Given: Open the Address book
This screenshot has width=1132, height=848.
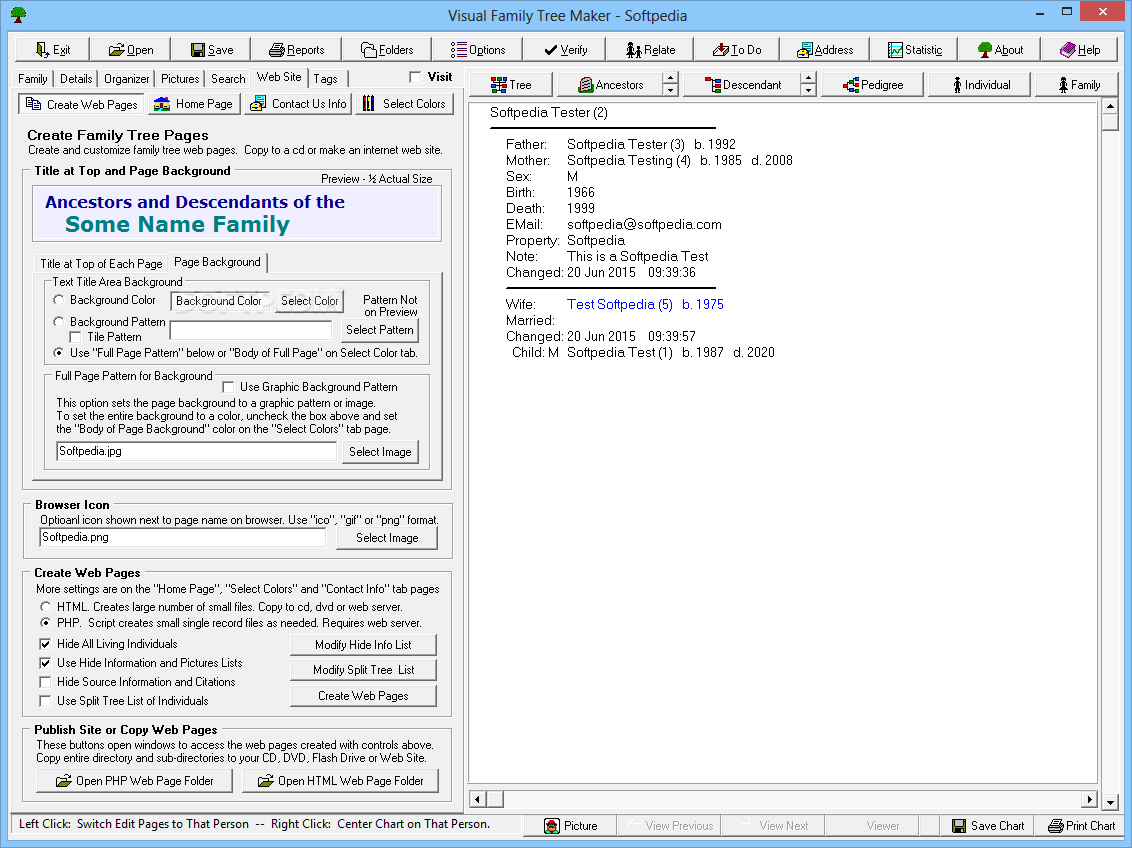Looking at the screenshot, I should coord(825,50).
